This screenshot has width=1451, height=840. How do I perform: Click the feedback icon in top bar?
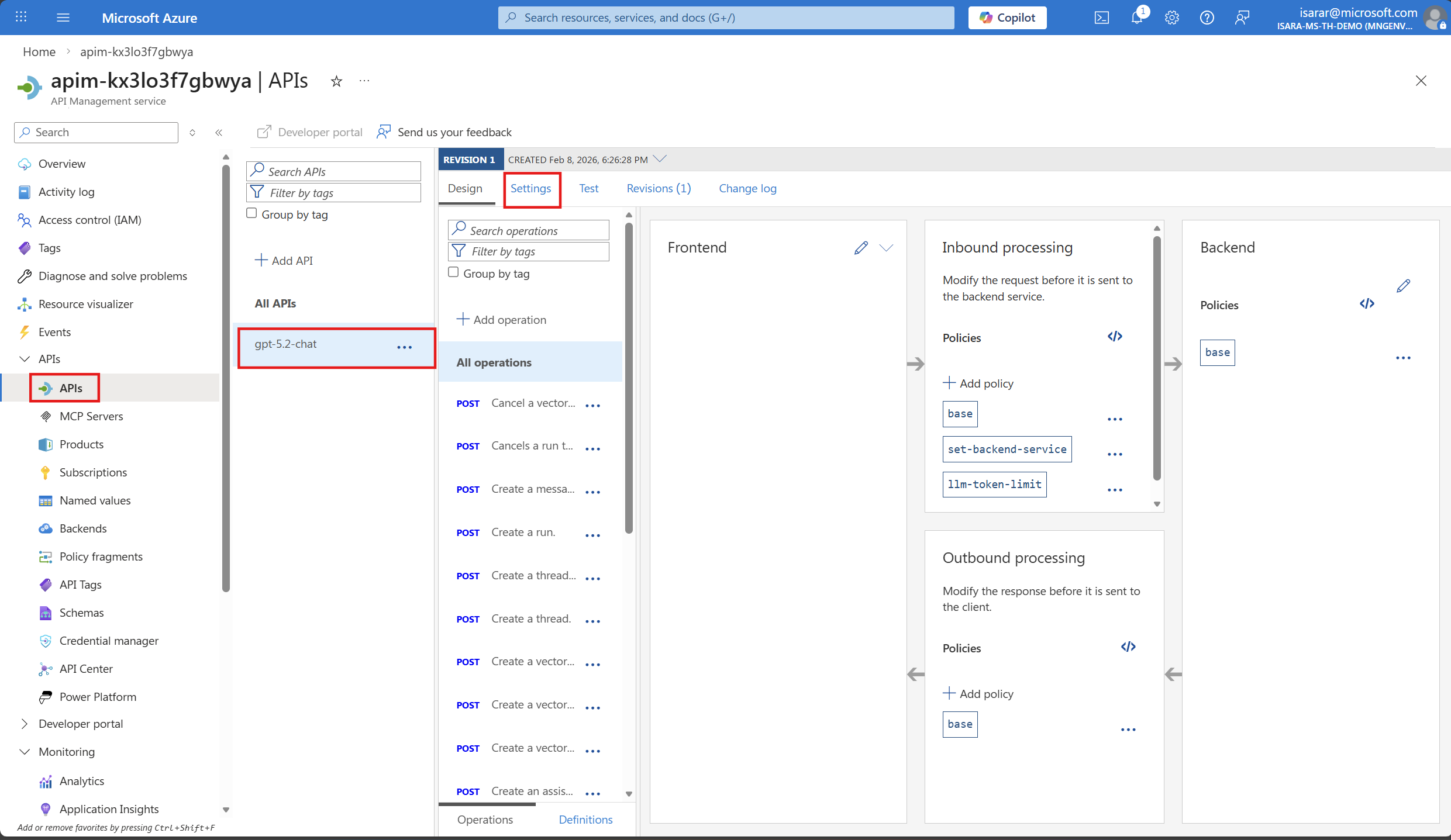coord(1242,18)
